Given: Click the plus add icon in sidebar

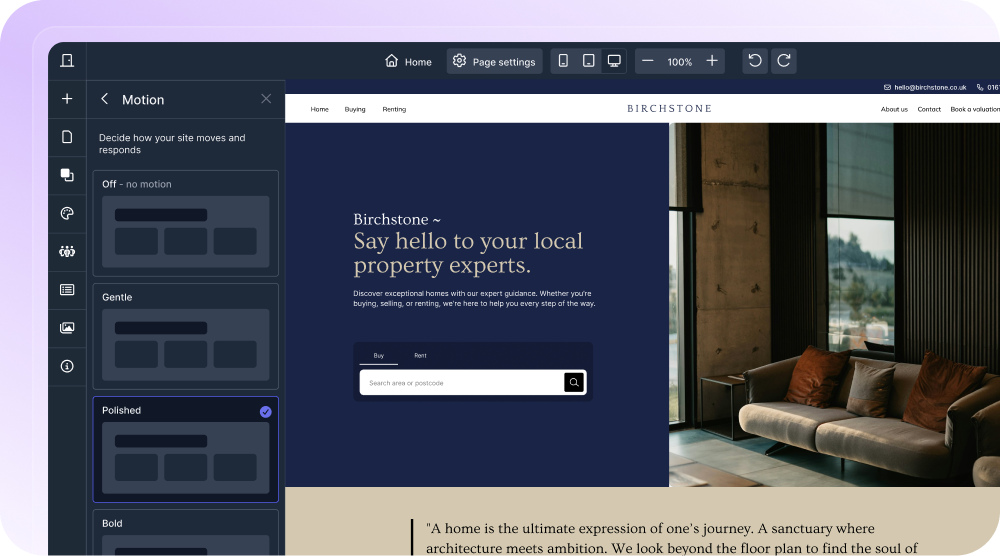Looking at the screenshot, I should pyautogui.click(x=67, y=99).
